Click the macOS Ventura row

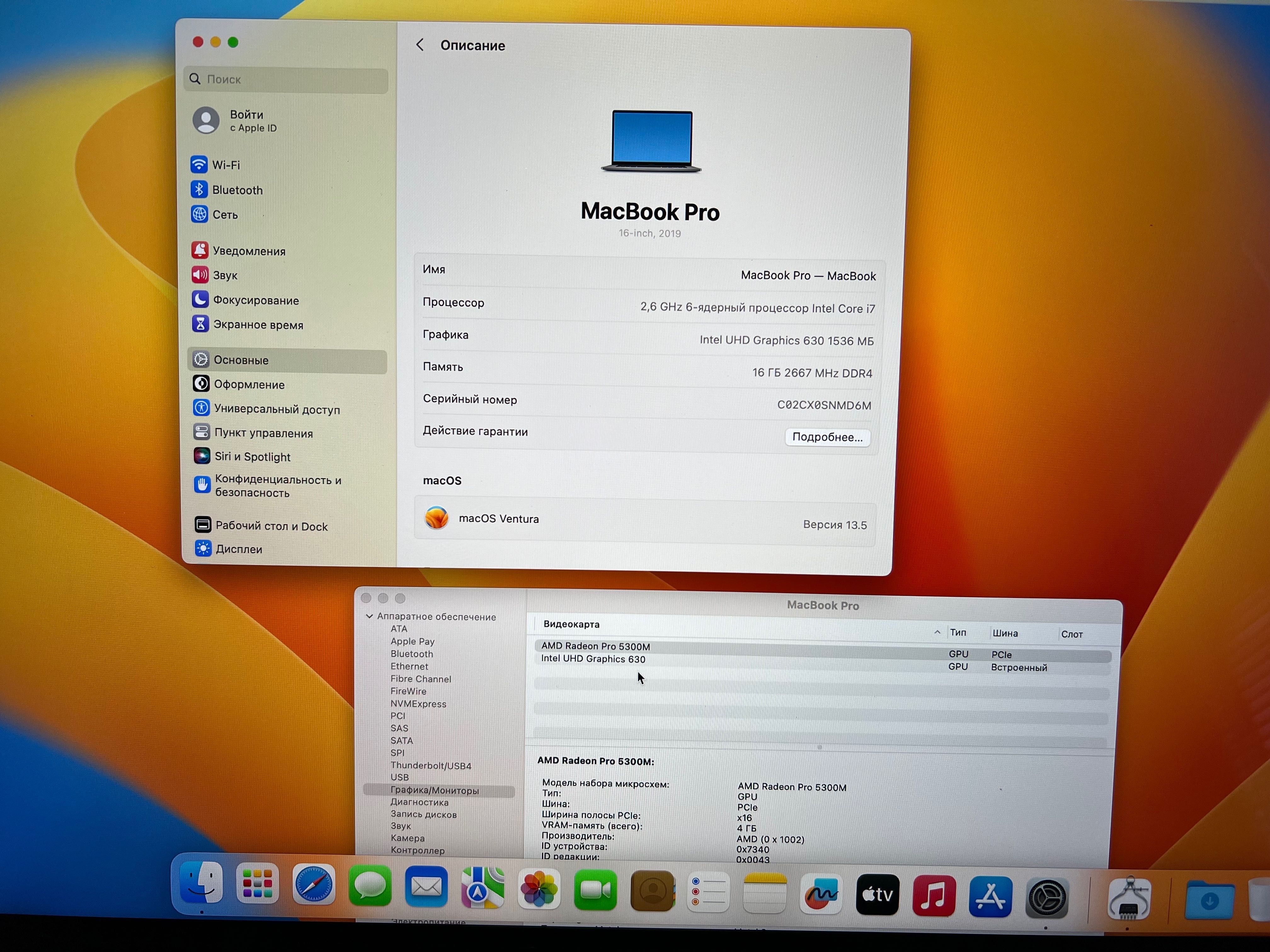pyautogui.click(x=645, y=521)
